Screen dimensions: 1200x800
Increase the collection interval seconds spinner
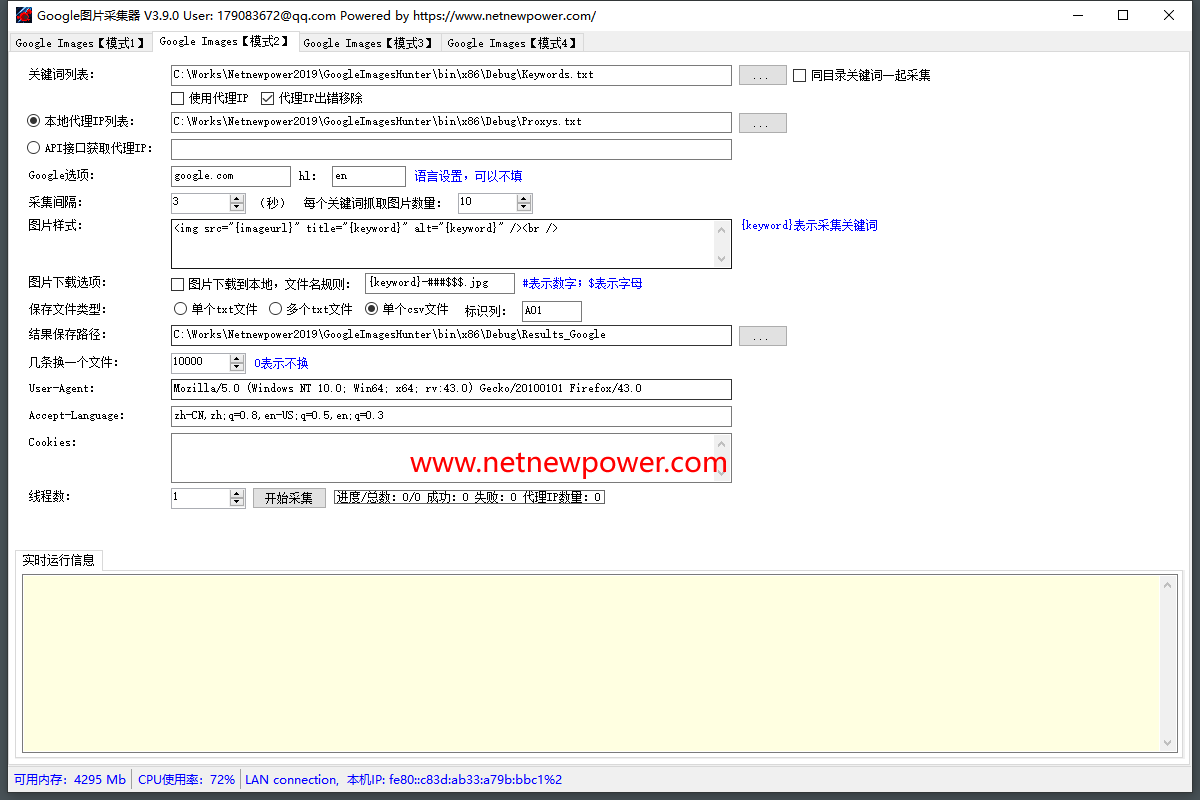point(237,199)
